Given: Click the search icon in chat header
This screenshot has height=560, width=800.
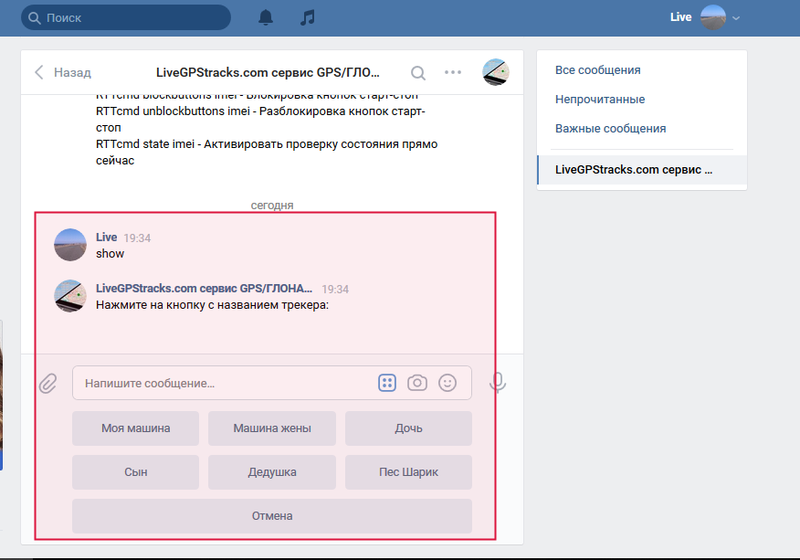Looking at the screenshot, I should [418, 72].
